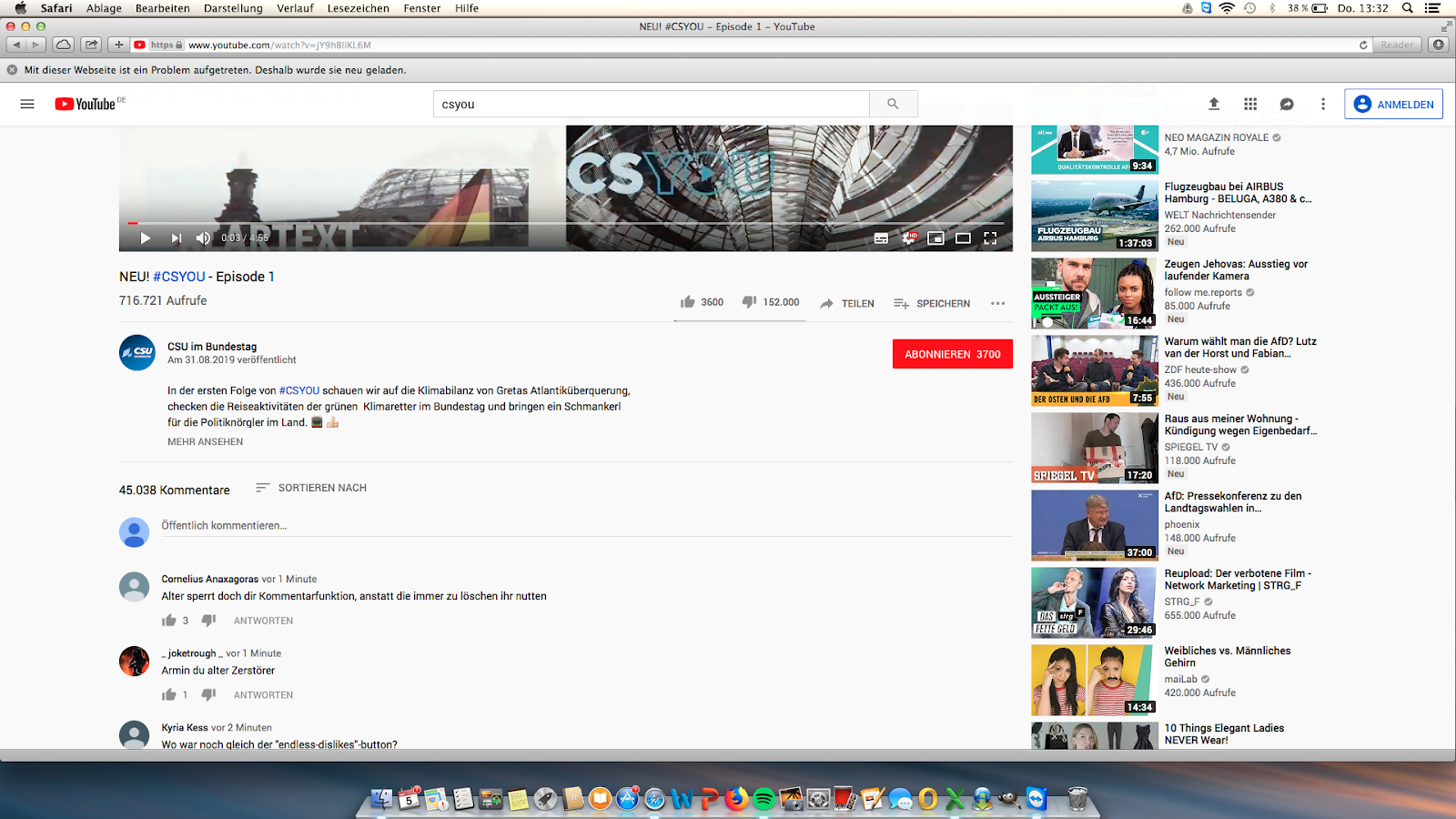Reply to the _joketrough_ comment
Screen dimensions: 1456x819
[x=263, y=695]
